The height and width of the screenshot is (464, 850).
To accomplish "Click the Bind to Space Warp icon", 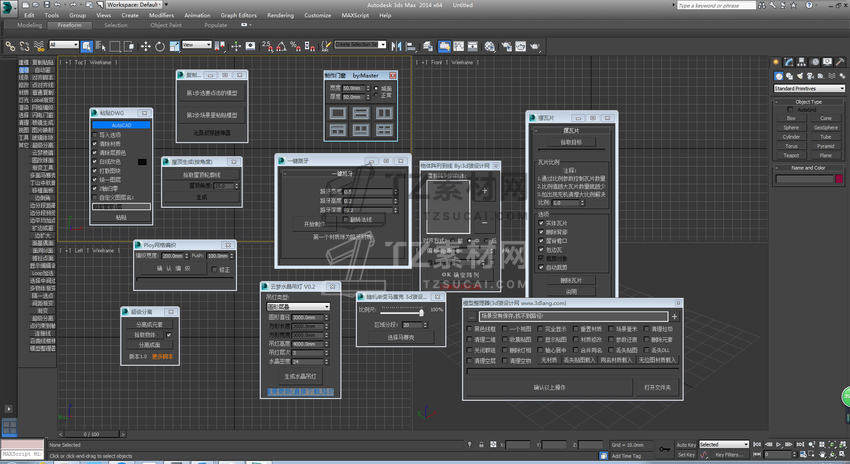I will point(38,47).
